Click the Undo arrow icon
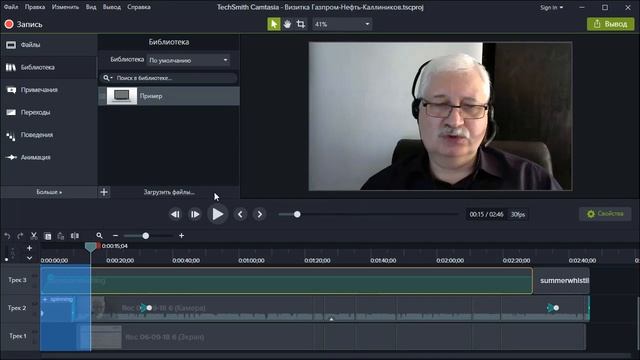Screen dimensions: 640x360 point(7,236)
